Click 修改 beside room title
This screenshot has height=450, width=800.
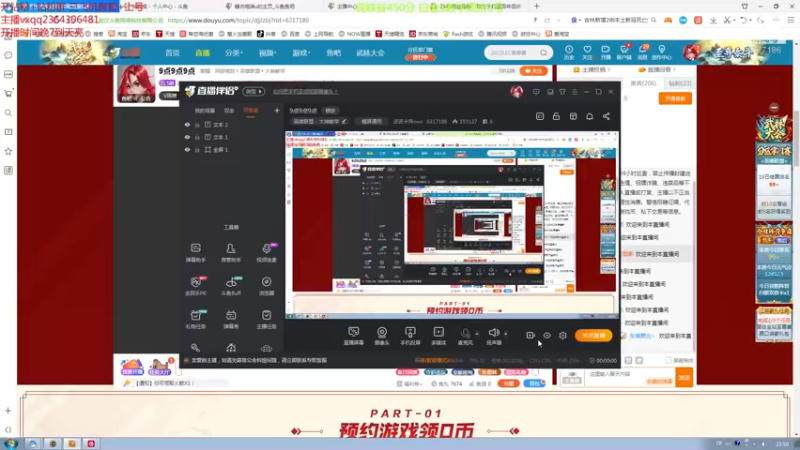point(331,110)
